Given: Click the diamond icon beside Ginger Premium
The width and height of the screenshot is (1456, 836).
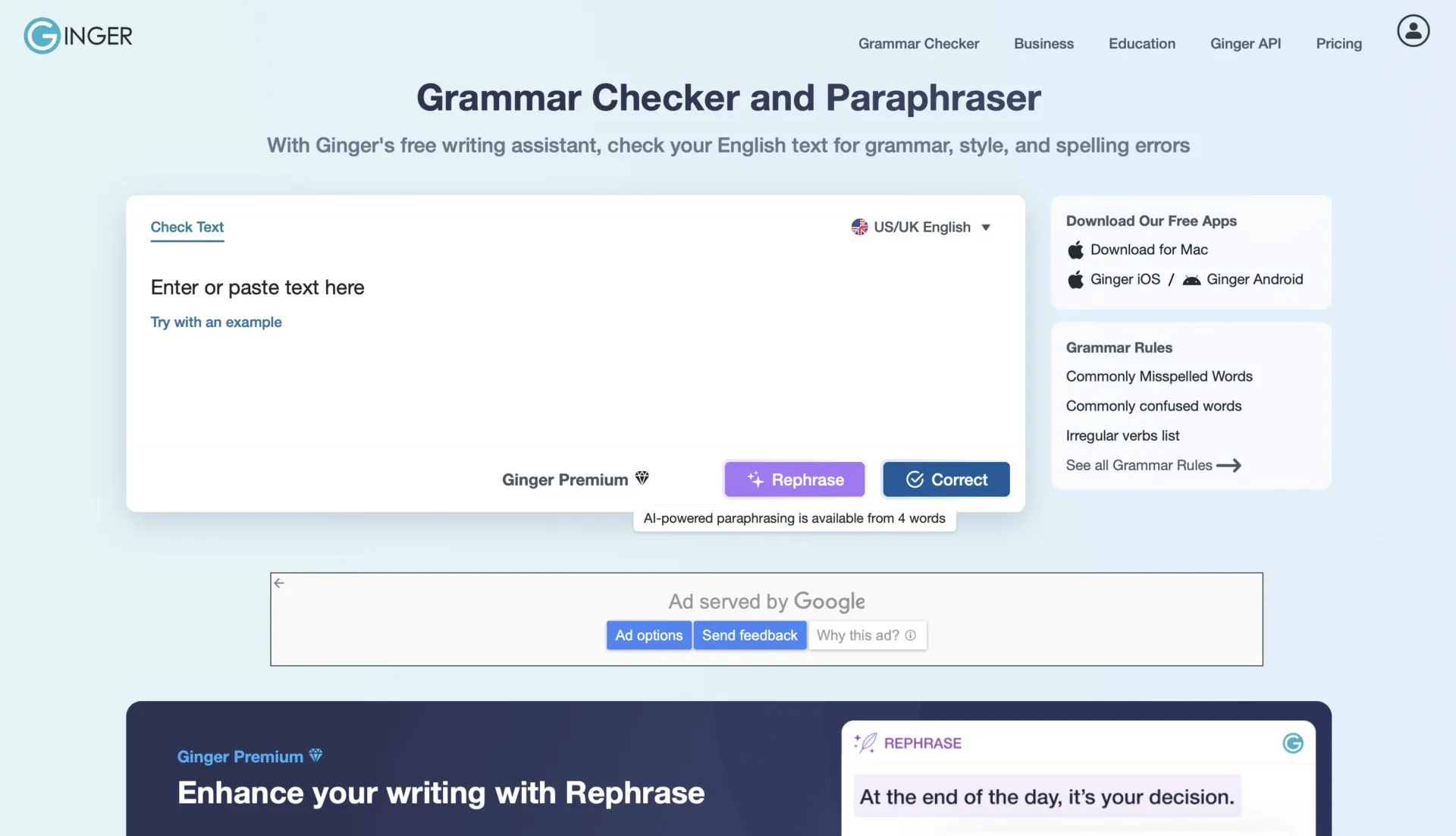Looking at the screenshot, I should (642, 478).
